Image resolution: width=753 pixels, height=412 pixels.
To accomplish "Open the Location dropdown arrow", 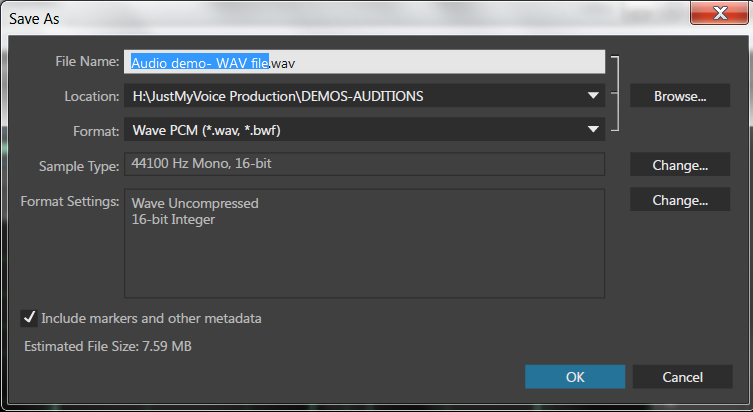I will 593,96.
